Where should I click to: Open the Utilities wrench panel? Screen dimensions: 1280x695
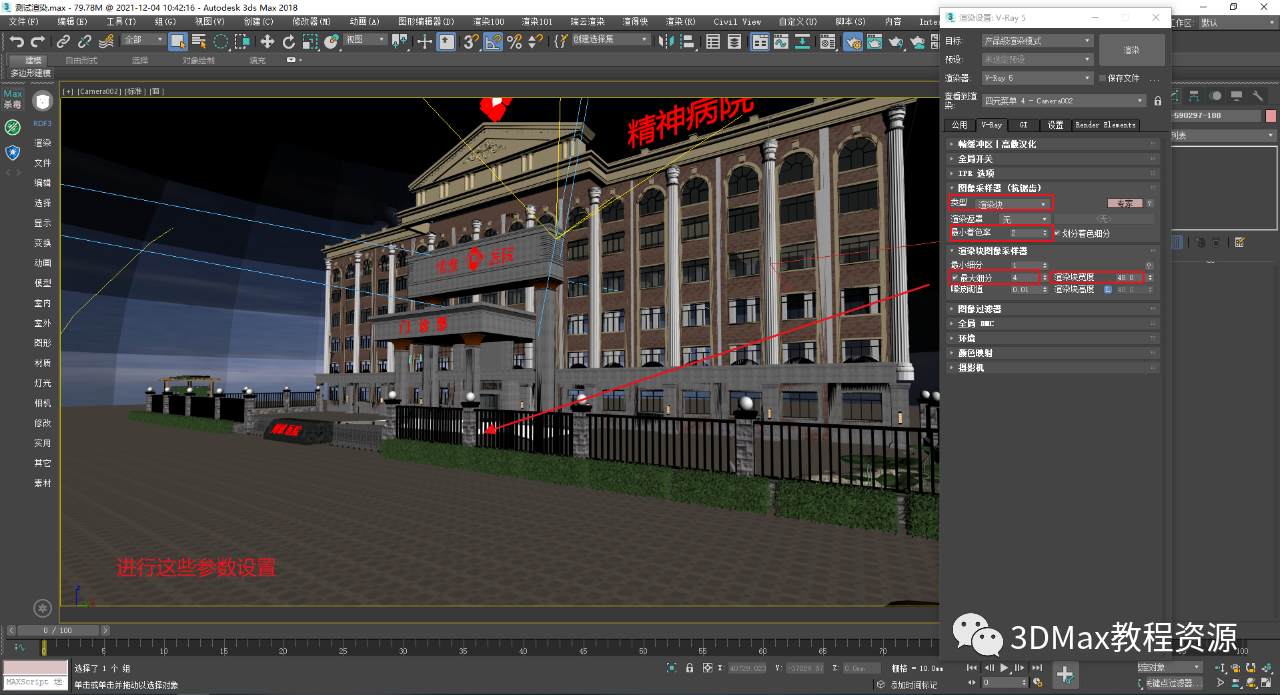tap(1258, 97)
